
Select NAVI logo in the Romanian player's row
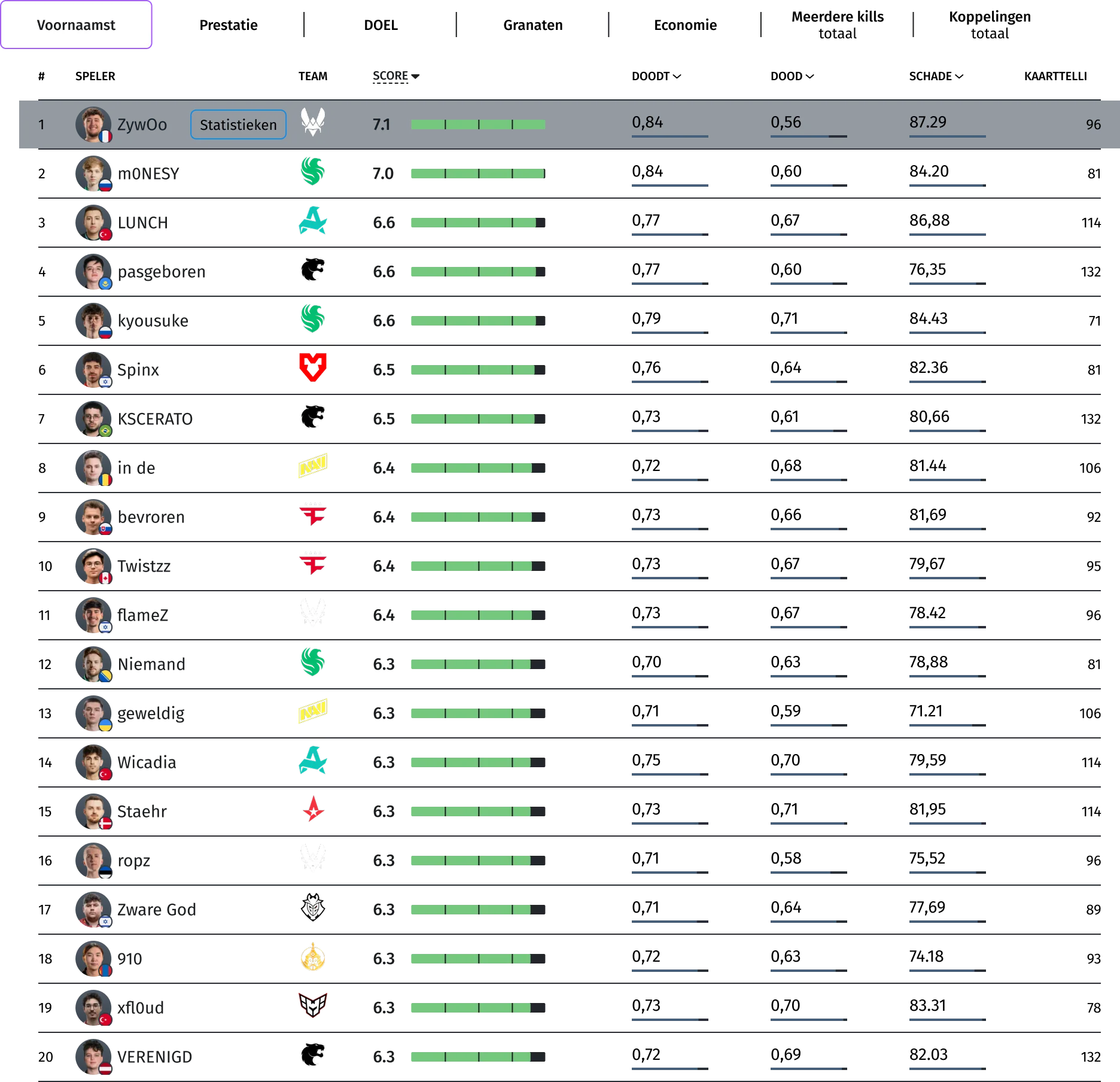click(x=312, y=465)
